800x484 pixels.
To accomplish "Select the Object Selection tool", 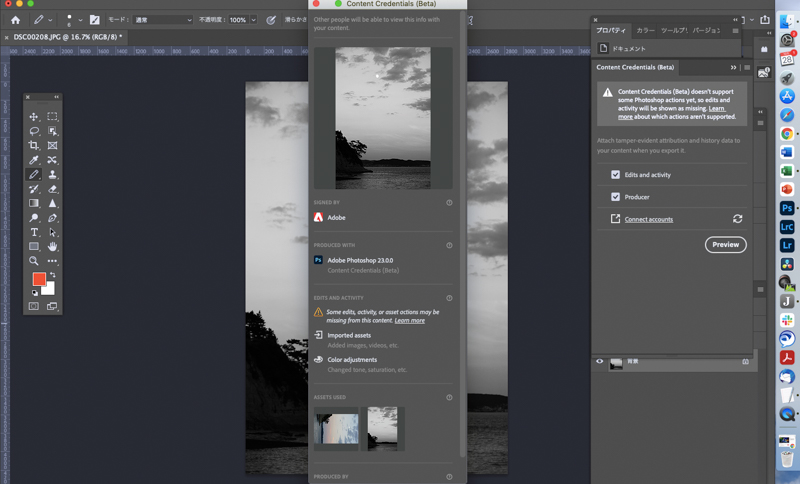I will [x=52, y=131].
